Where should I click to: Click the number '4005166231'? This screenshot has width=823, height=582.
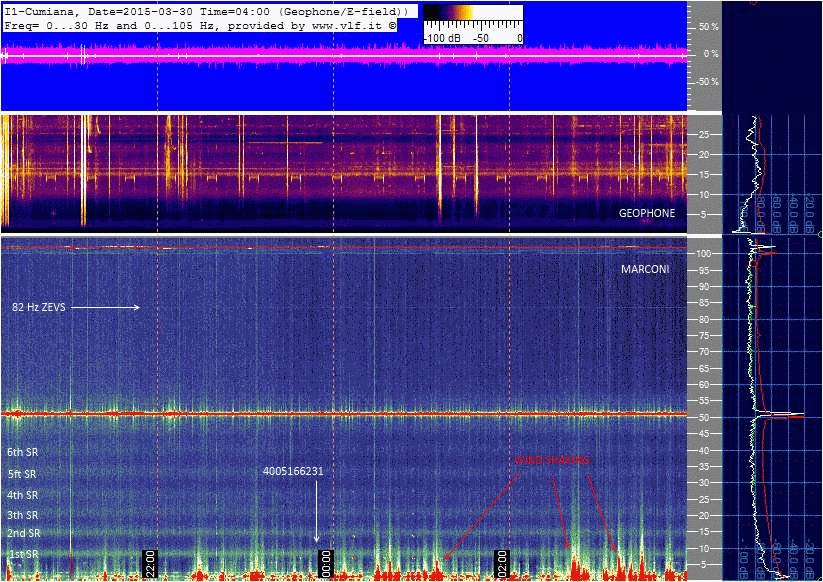[293, 471]
